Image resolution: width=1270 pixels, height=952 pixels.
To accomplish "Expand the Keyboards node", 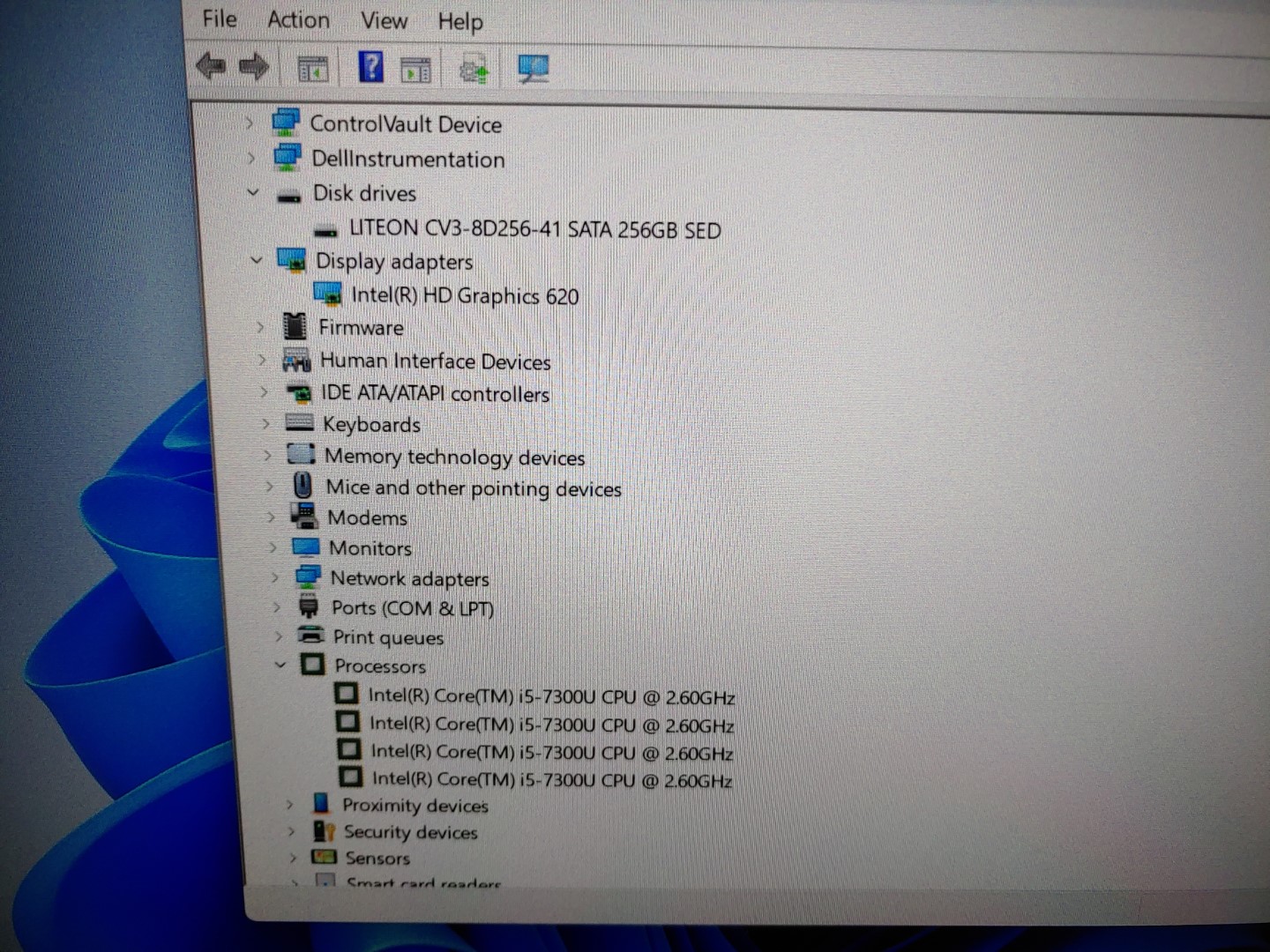I will (265, 424).
